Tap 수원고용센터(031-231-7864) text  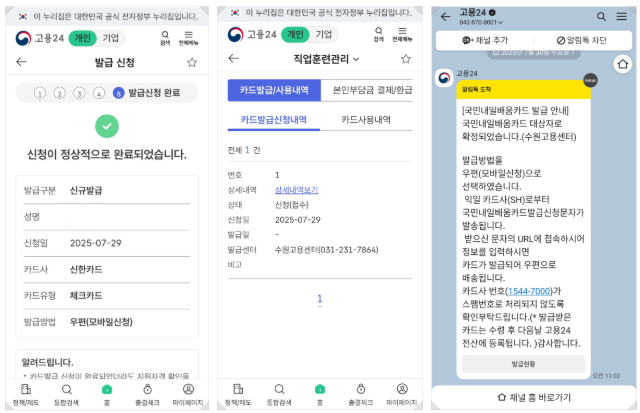pyautogui.click(x=327, y=250)
